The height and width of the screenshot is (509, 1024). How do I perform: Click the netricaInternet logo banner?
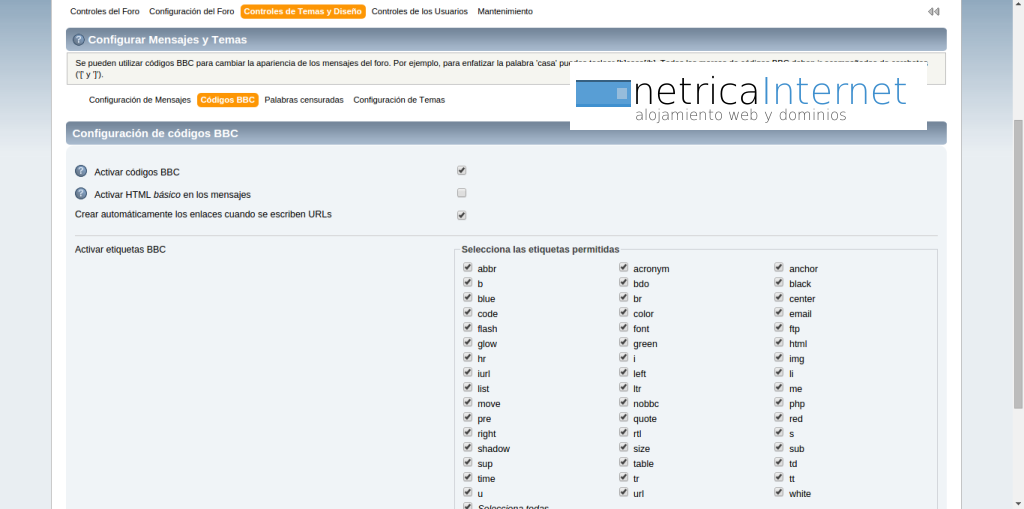tap(748, 97)
